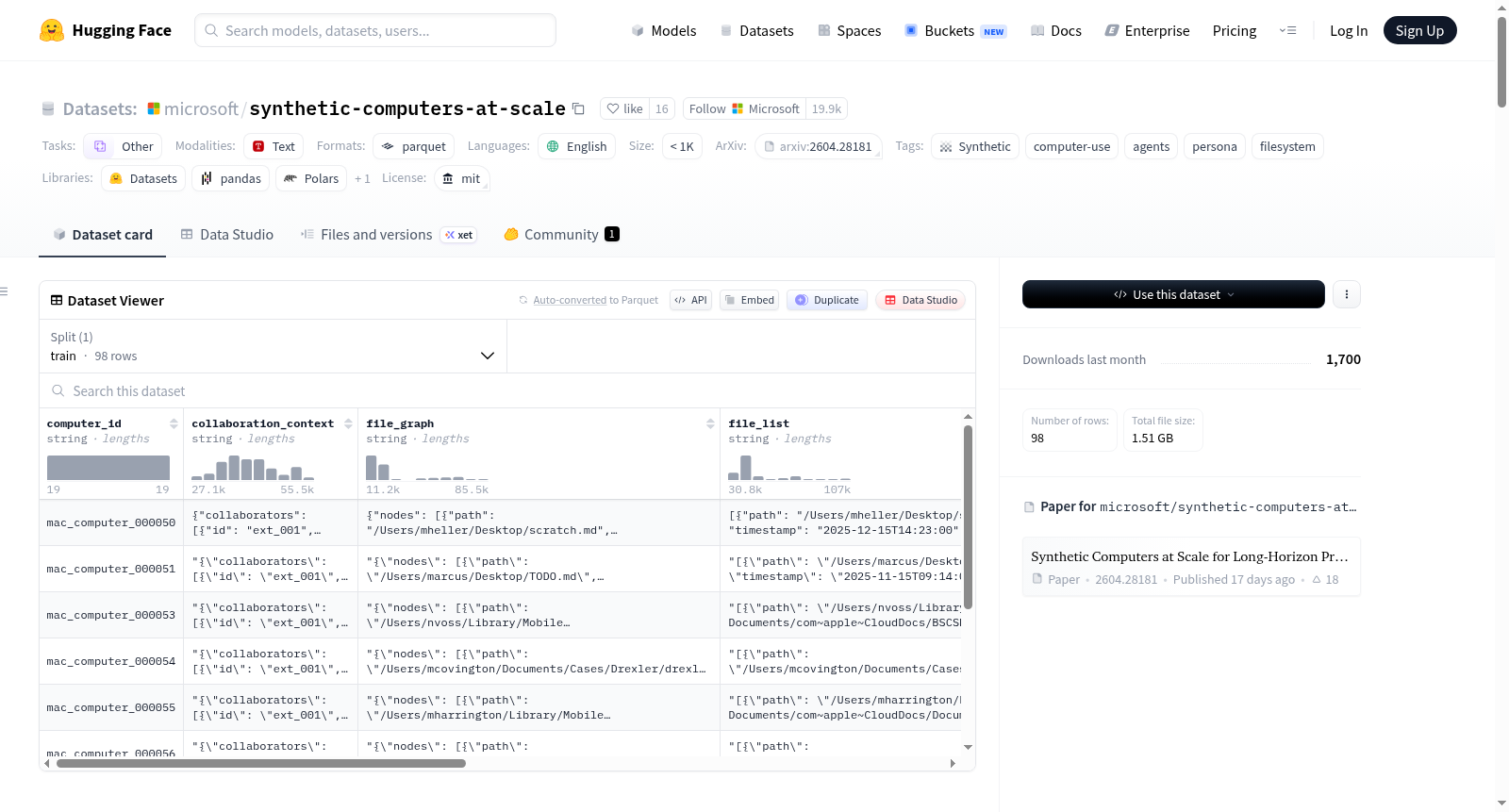This screenshot has width=1509, height=812.
Task: Click the 19.9k followers count
Action: (x=826, y=108)
